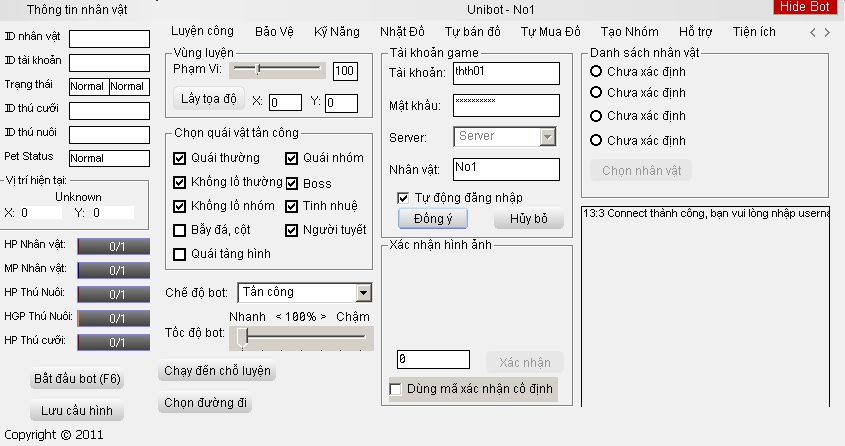Select second Chưa xác định radio option
Image resolution: width=845 pixels, height=446 pixels.
point(595,92)
